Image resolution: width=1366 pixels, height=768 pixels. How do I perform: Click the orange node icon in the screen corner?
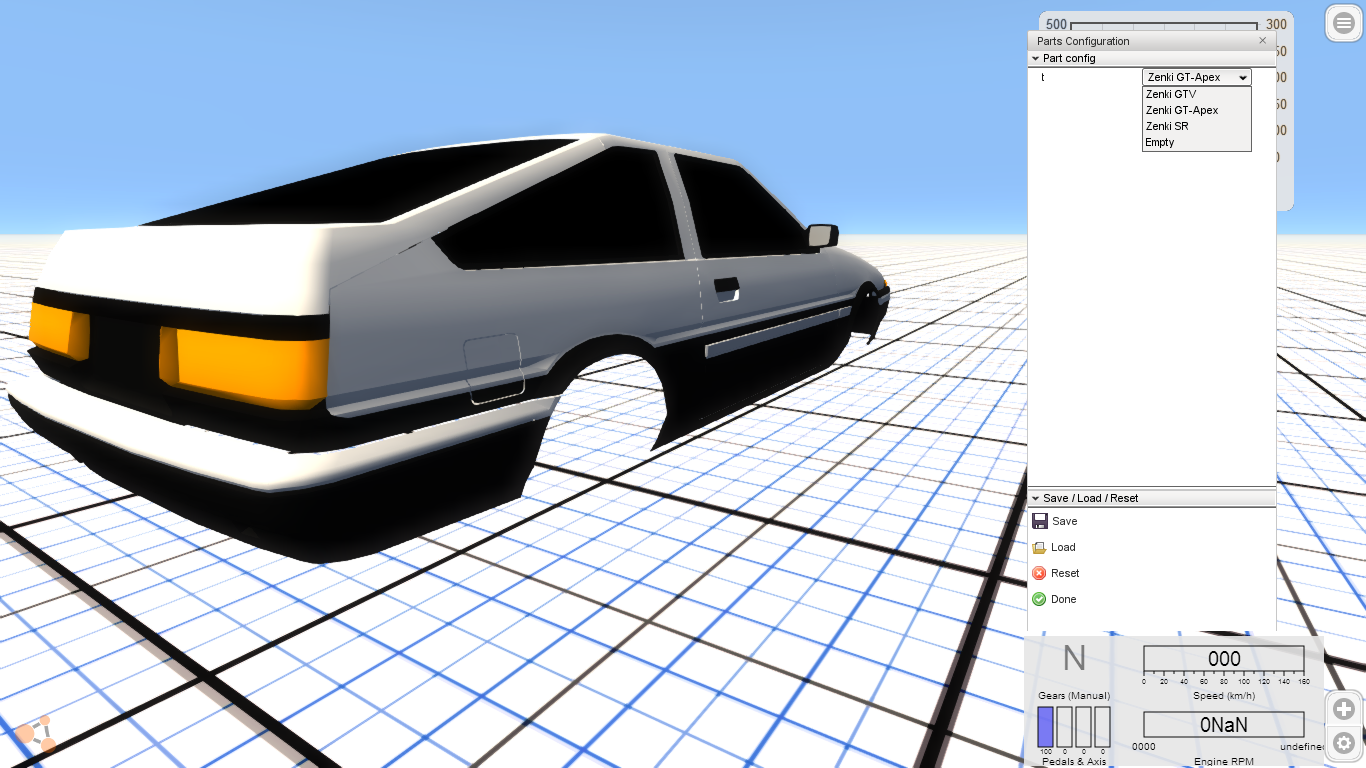point(34,734)
